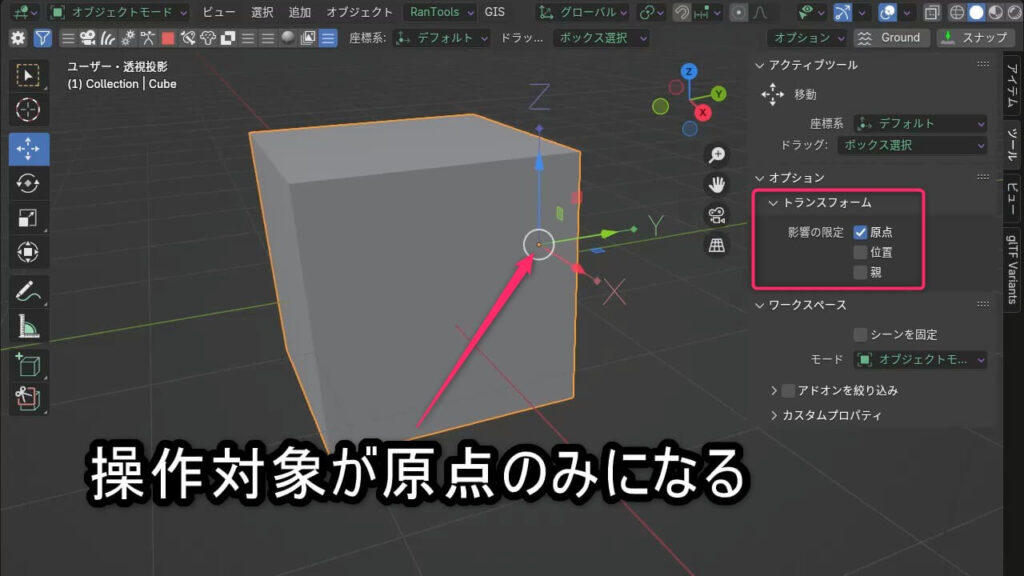Select the Transform tool
Screen dimensions: 1024x576
click(x=28, y=252)
